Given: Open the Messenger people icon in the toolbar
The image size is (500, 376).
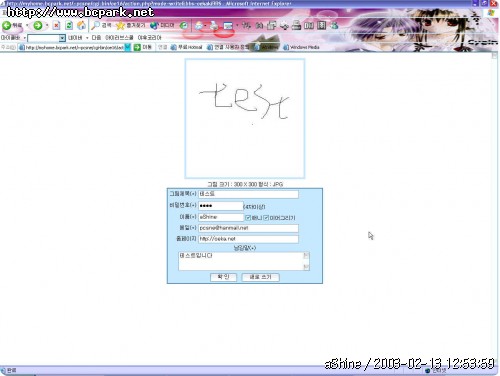Looking at the screenshot, I should point(334,25).
